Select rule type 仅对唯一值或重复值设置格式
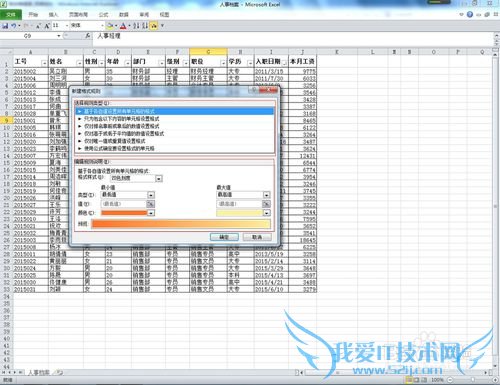The height and width of the screenshot is (385, 500). click(x=175, y=141)
